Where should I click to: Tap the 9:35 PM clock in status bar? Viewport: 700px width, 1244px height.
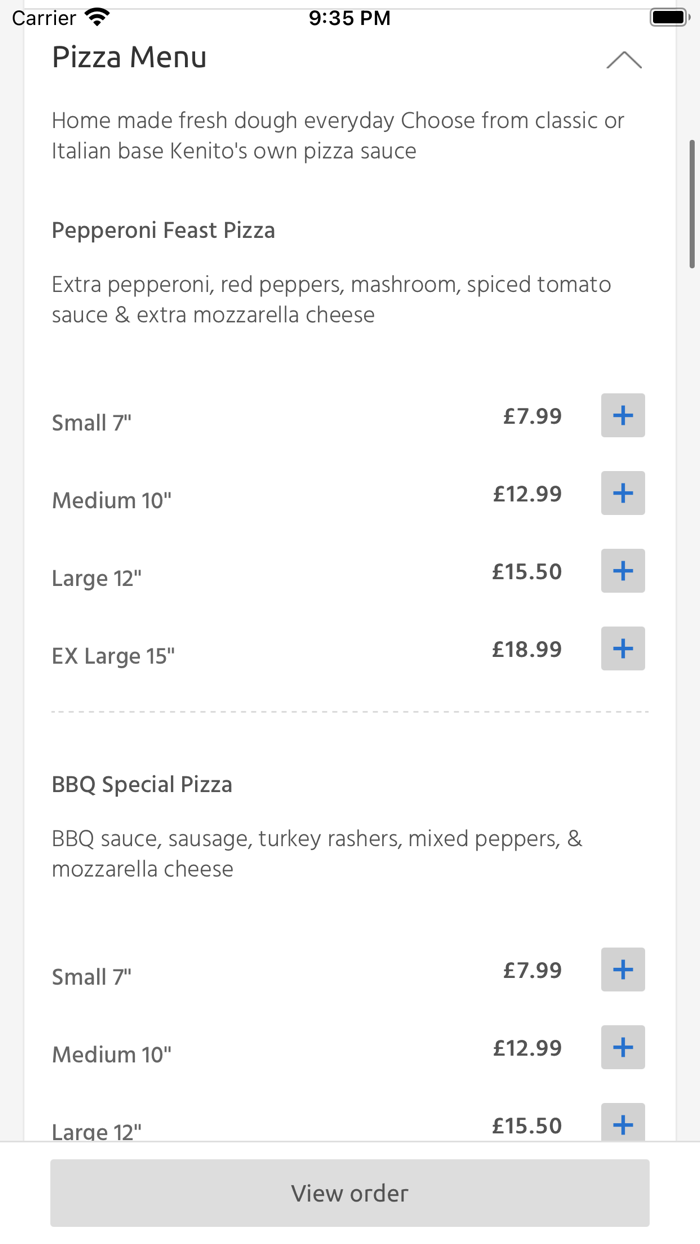[x=349, y=16]
